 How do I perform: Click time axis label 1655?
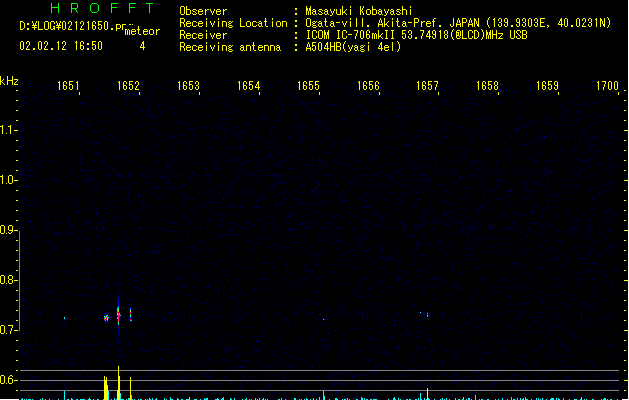[x=308, y=86]
